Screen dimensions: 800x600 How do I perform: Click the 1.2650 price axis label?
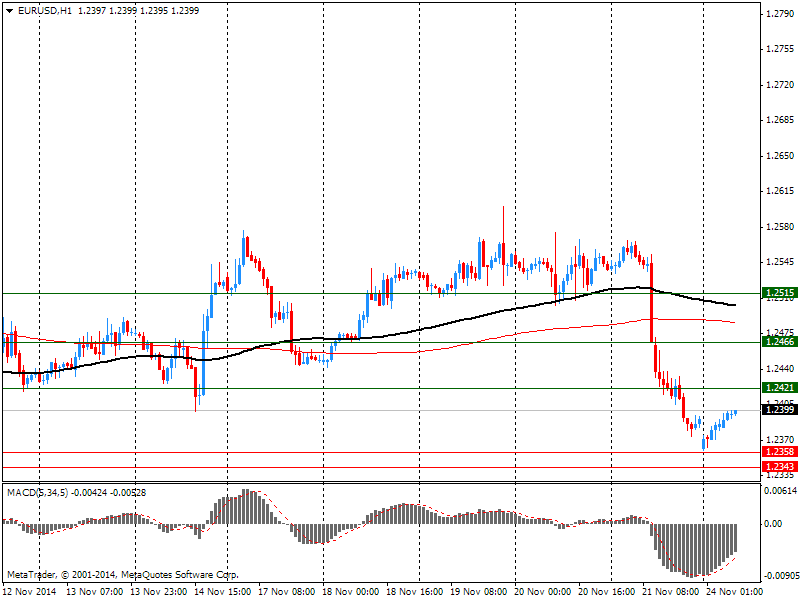780,156
